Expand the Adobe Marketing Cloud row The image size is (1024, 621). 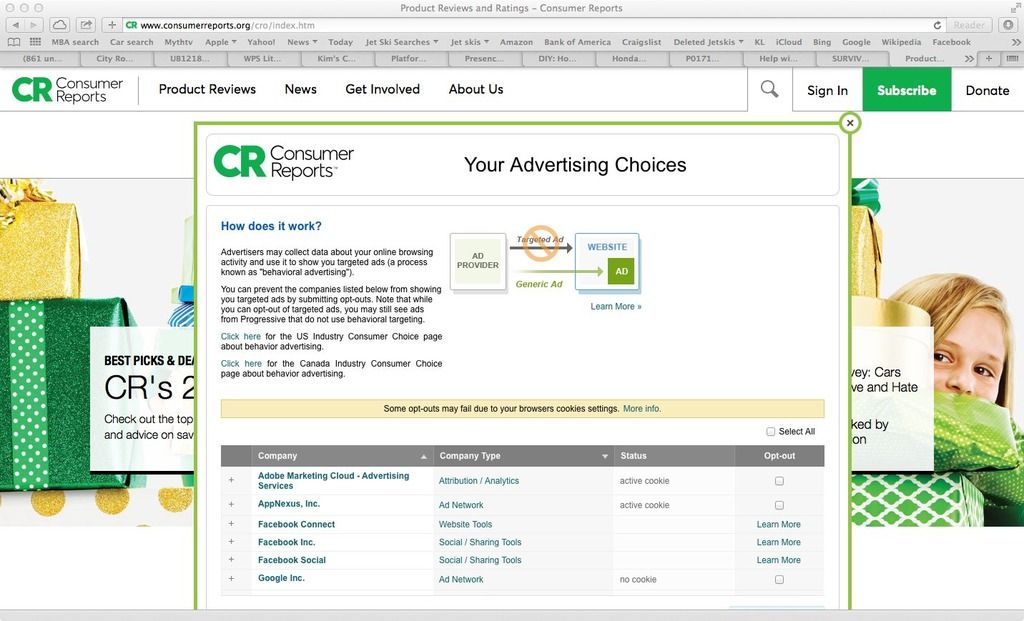coord(231,480)
